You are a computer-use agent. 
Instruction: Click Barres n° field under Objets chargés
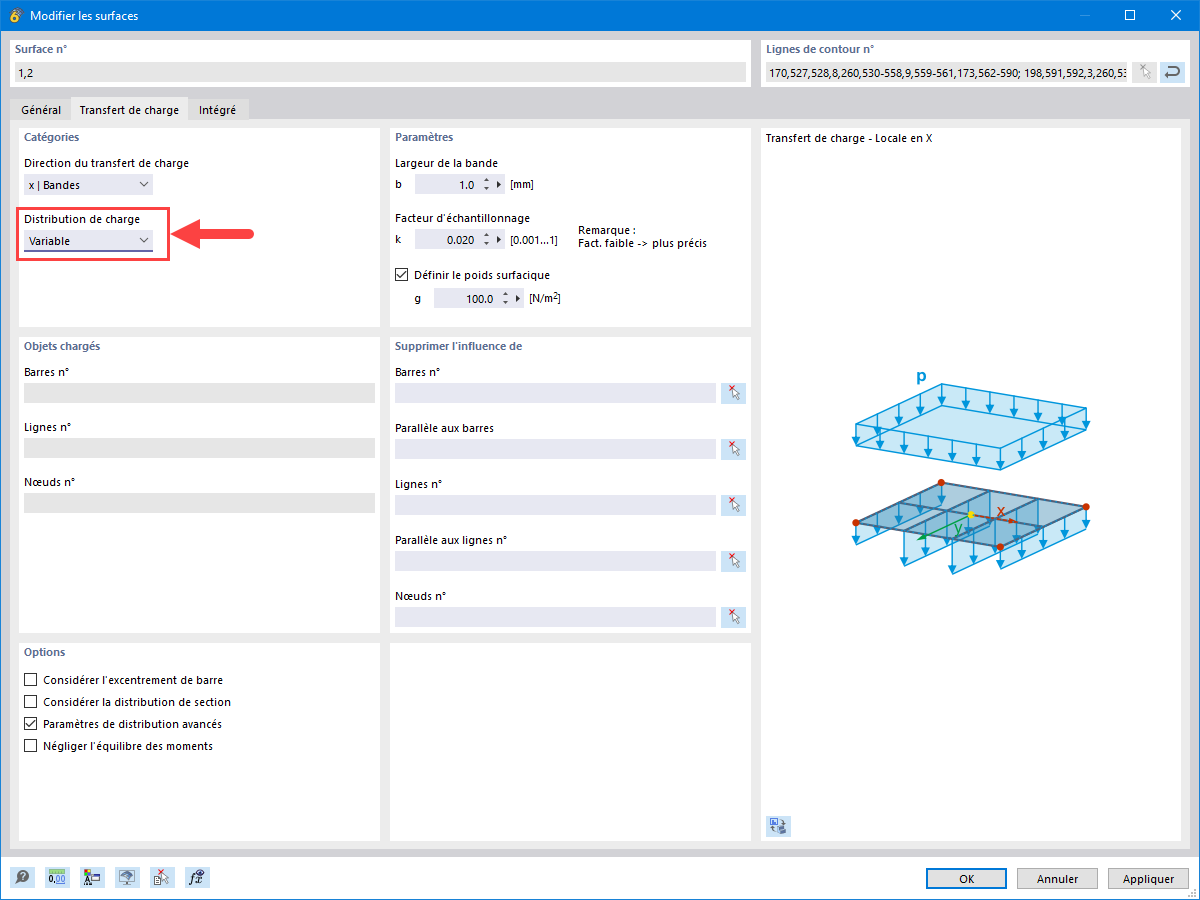[199, 393]
